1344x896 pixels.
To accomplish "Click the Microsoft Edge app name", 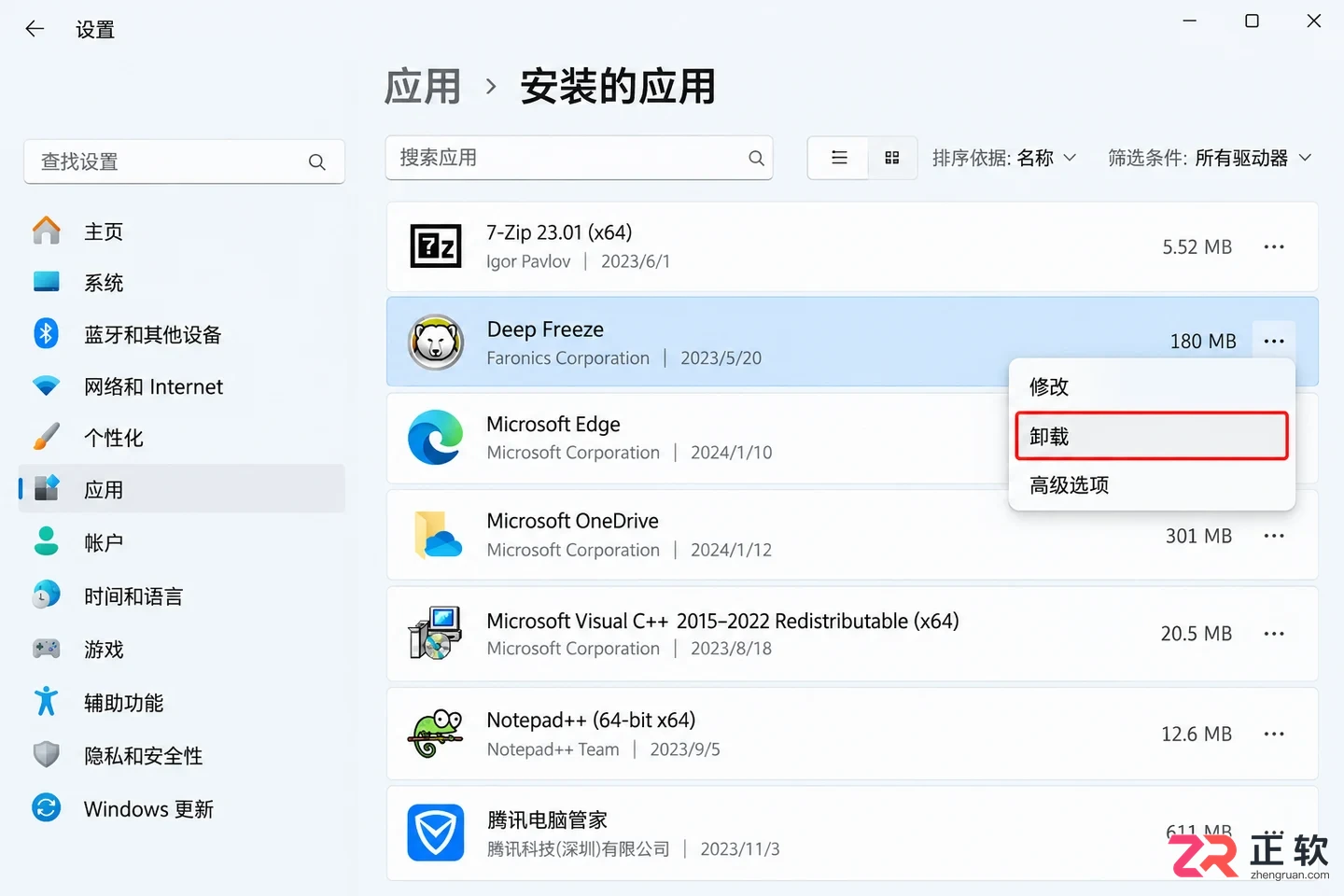I will 553,424.
